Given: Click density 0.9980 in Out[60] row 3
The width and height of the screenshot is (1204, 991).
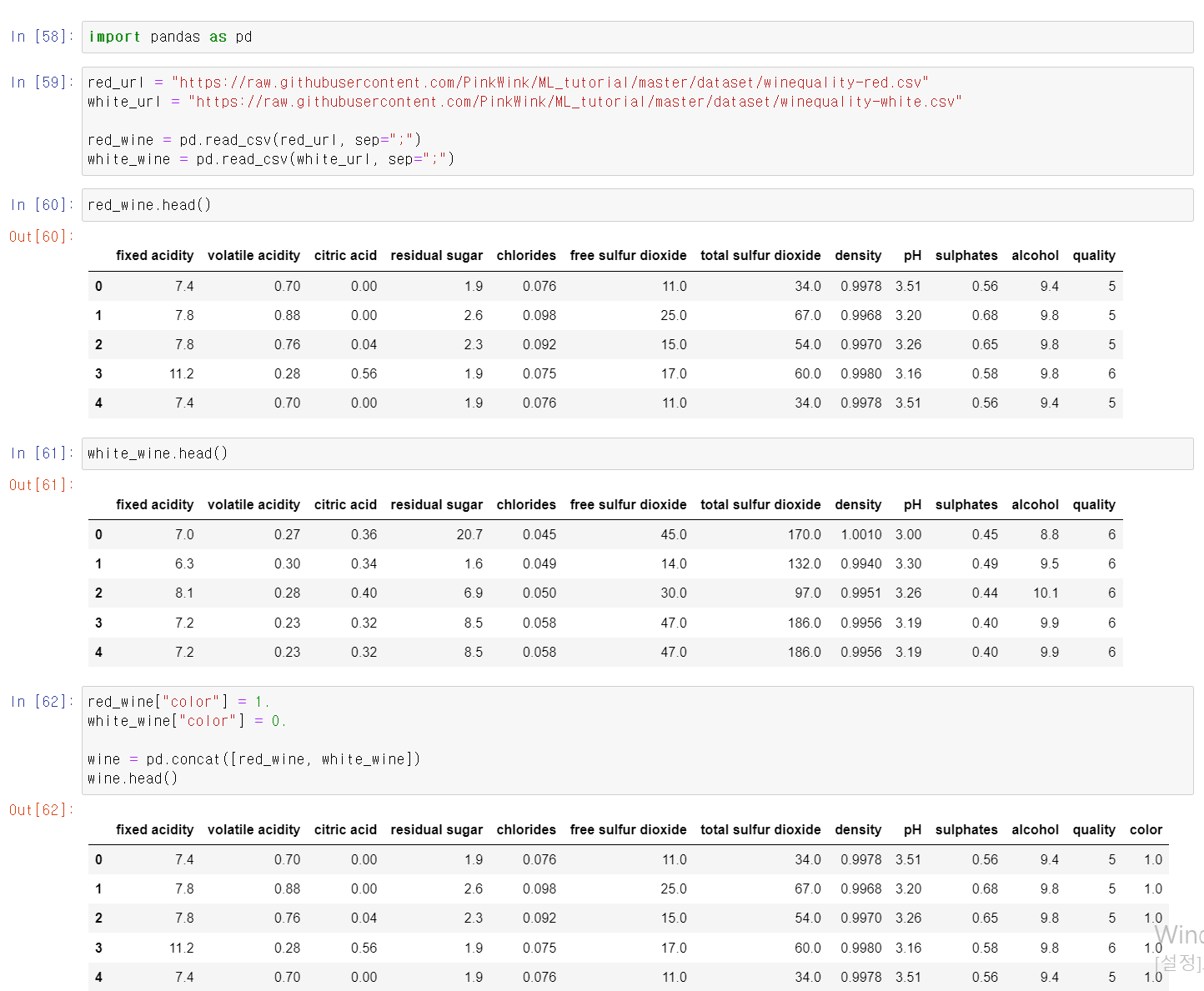Looking at the screenshot, I should click(861, 373).
